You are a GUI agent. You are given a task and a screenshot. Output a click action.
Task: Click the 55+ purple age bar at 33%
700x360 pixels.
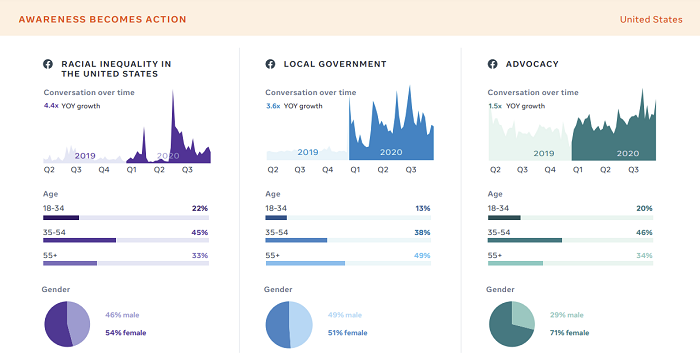pos(126,264)
